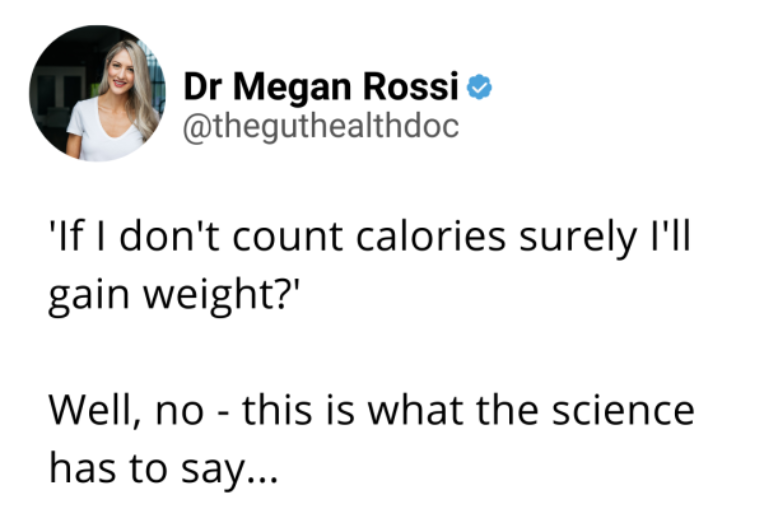Click the display name Dr Megan Rossi
The height and width of the screenshot is (518, 764).
[x=322, y=89]
